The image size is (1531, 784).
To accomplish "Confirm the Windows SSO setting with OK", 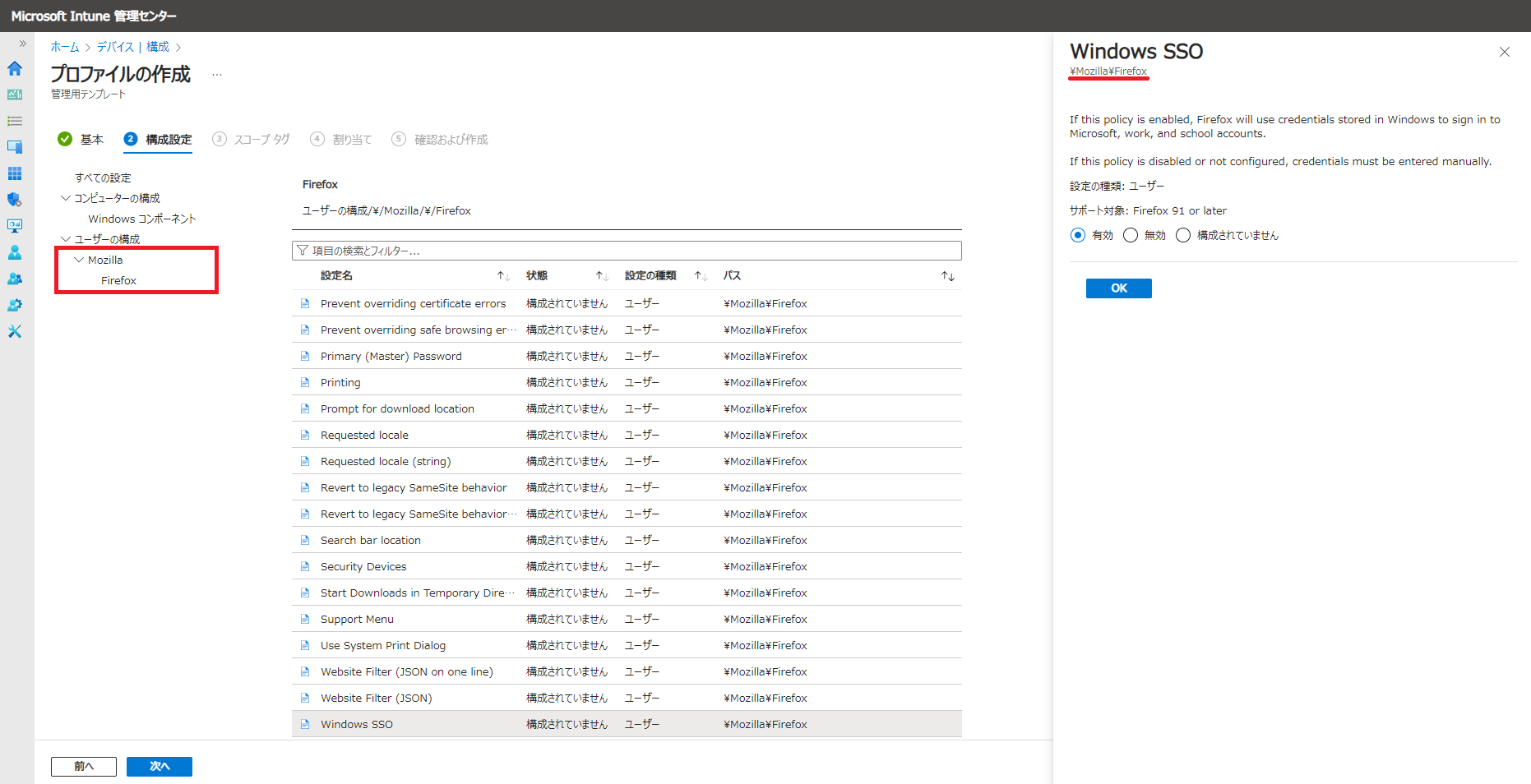I will click(x=1118, y=288).
